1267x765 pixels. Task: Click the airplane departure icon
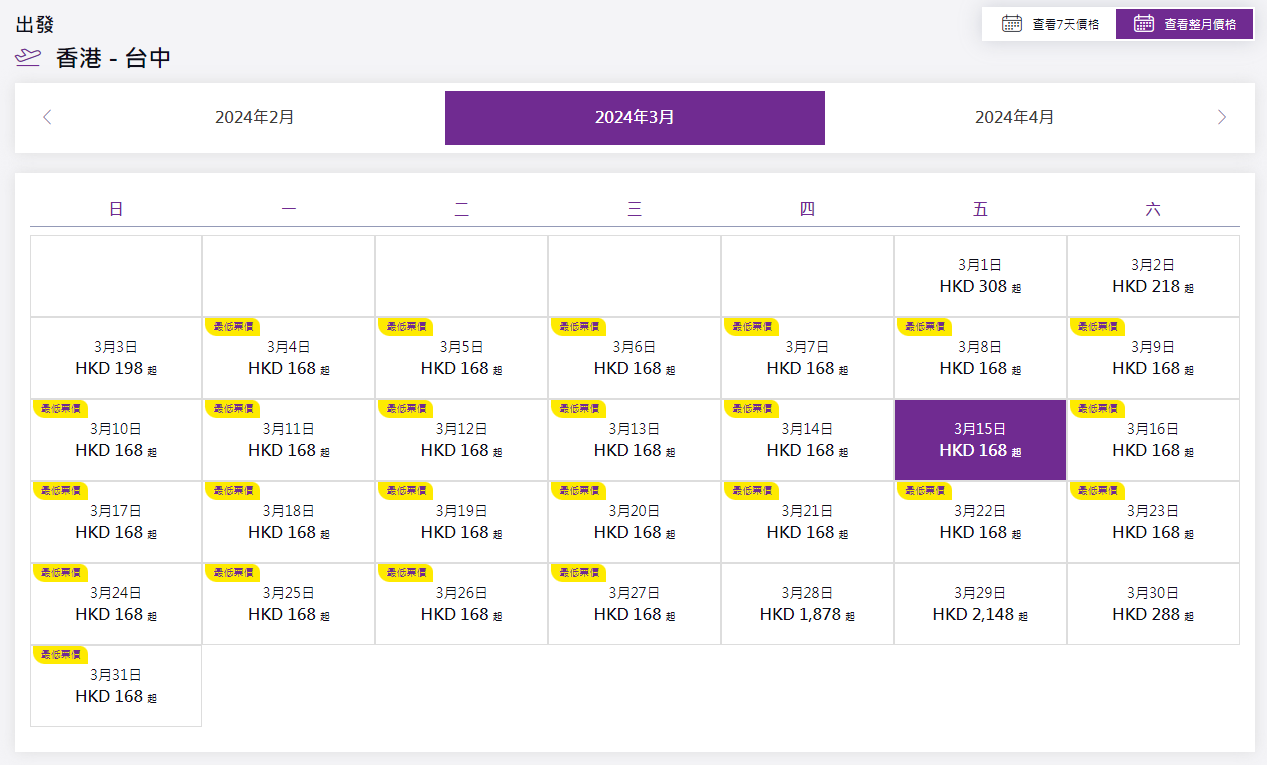coord(28,58)
